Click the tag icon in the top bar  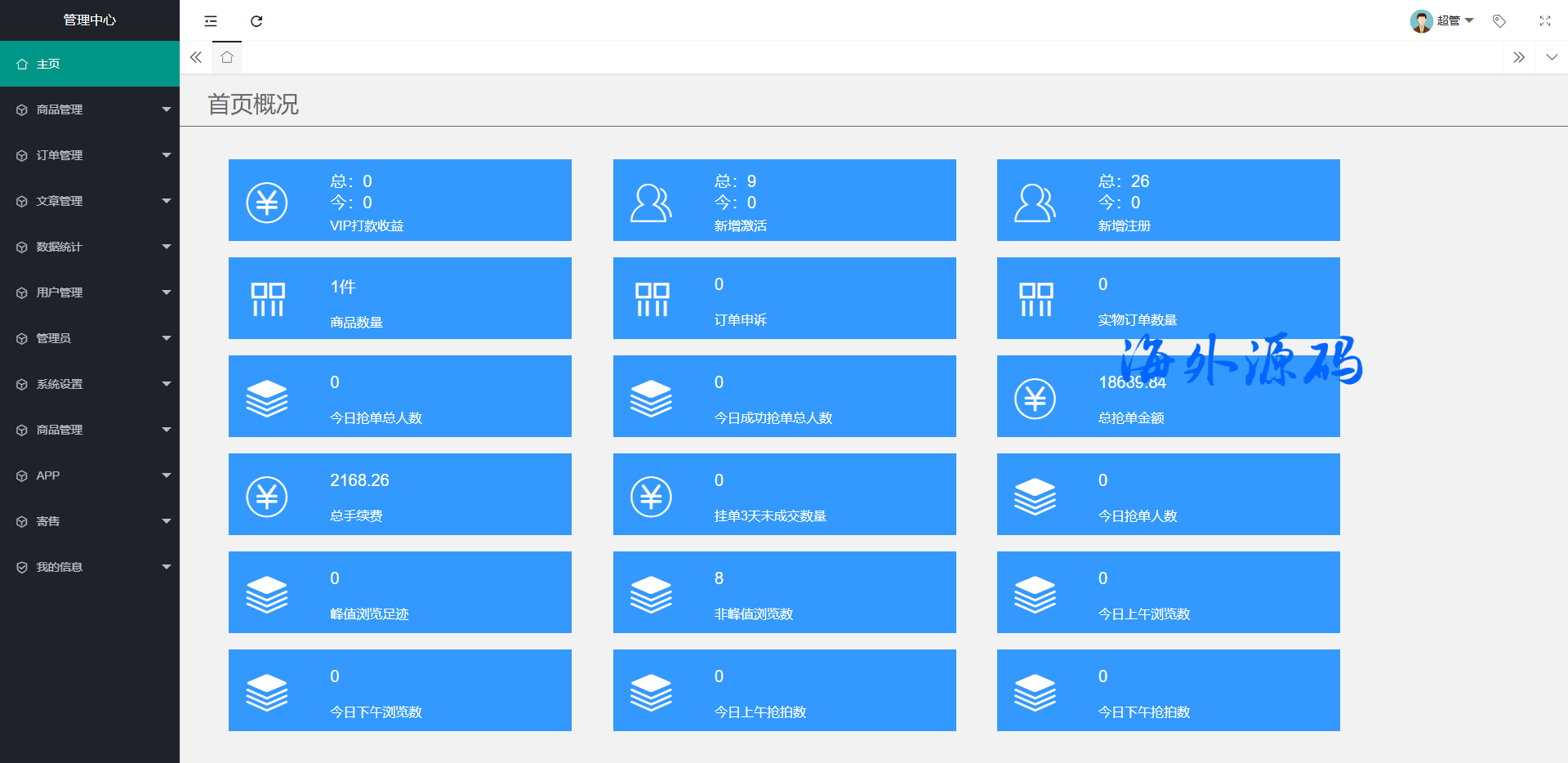coord(1499,21)
